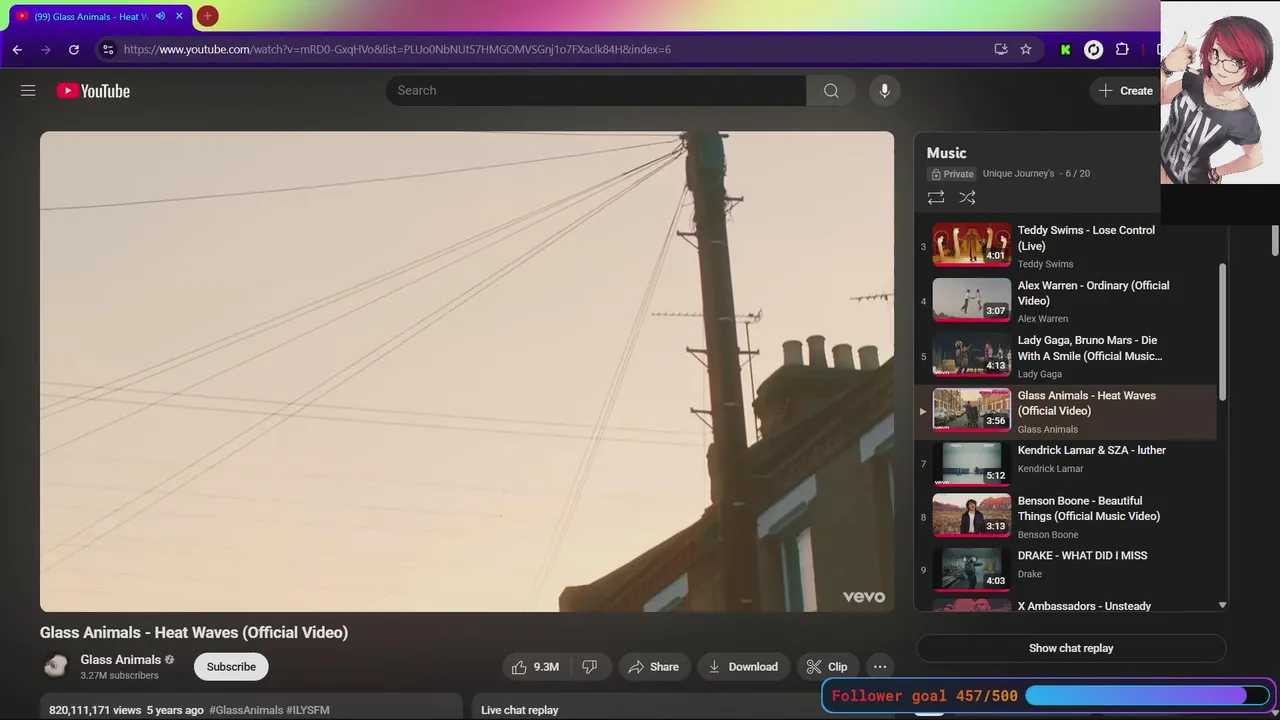The image size is (1280, 720).
Task: Focus the YouTube Search field
Action: pos(596,91)
